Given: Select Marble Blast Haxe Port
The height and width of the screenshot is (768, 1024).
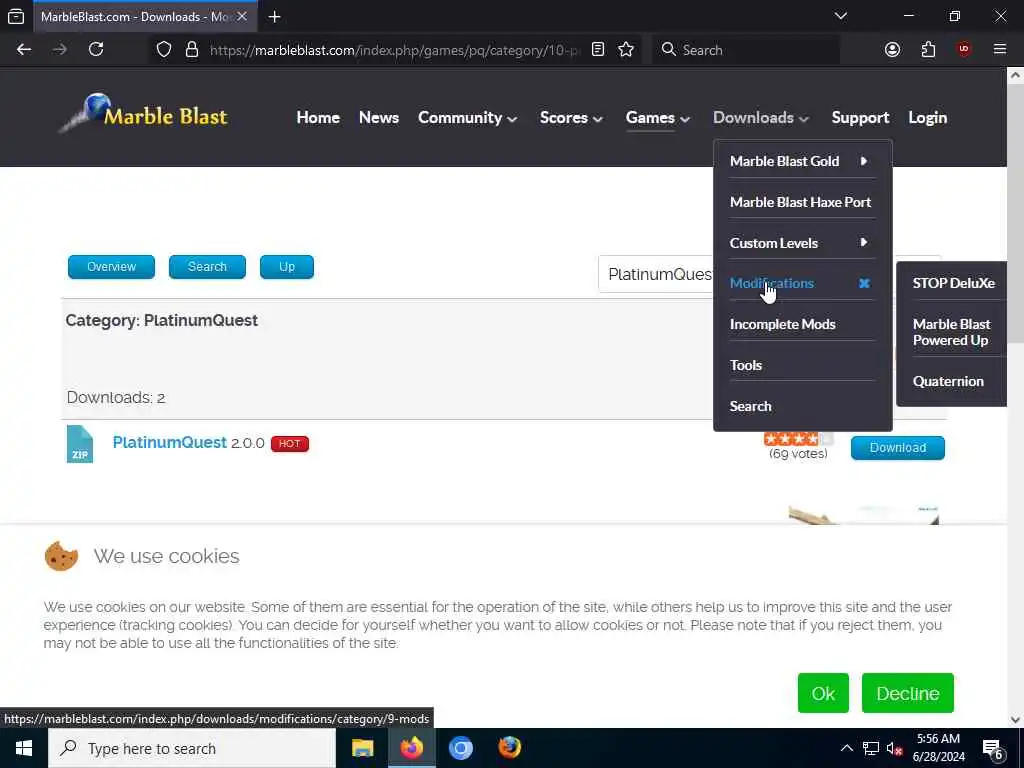Looking at the screenshot, I should 801,202.
